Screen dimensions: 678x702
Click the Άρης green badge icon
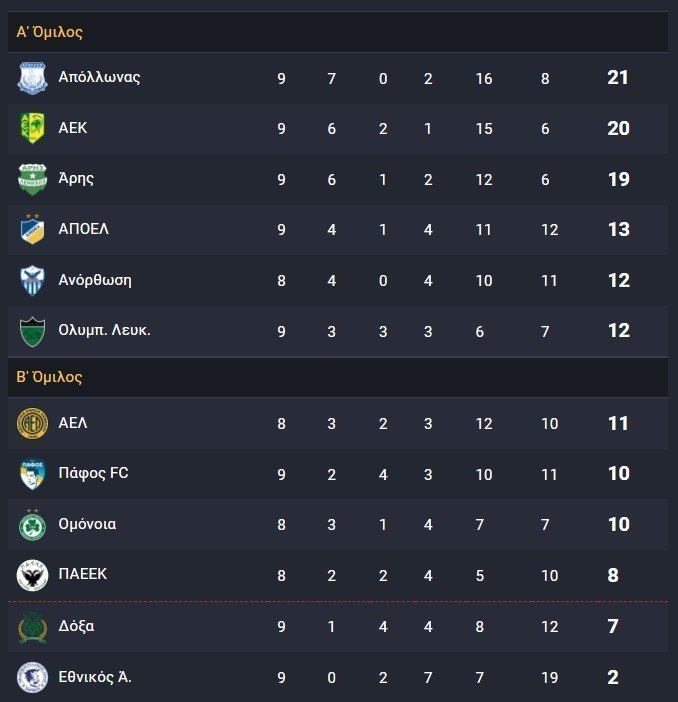tap(32, 179)
